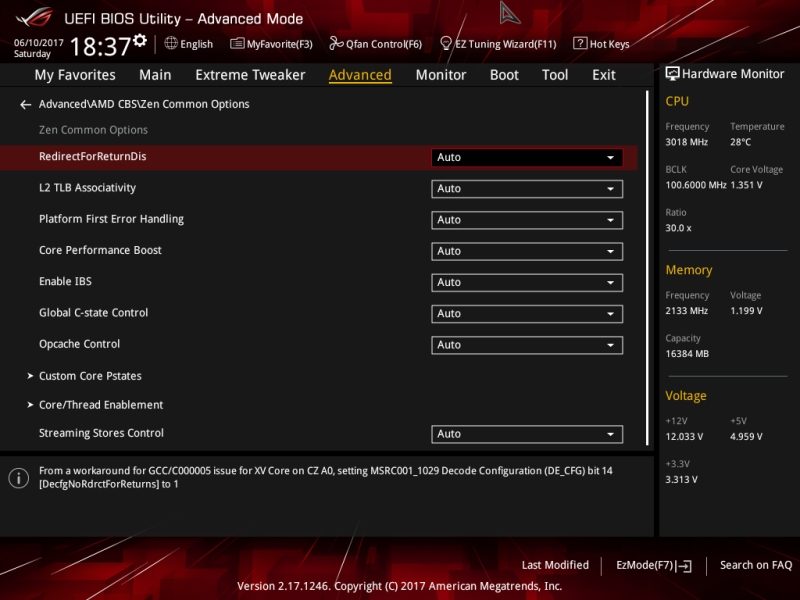Click the CPU temperature value 28°C

[740, 142]
